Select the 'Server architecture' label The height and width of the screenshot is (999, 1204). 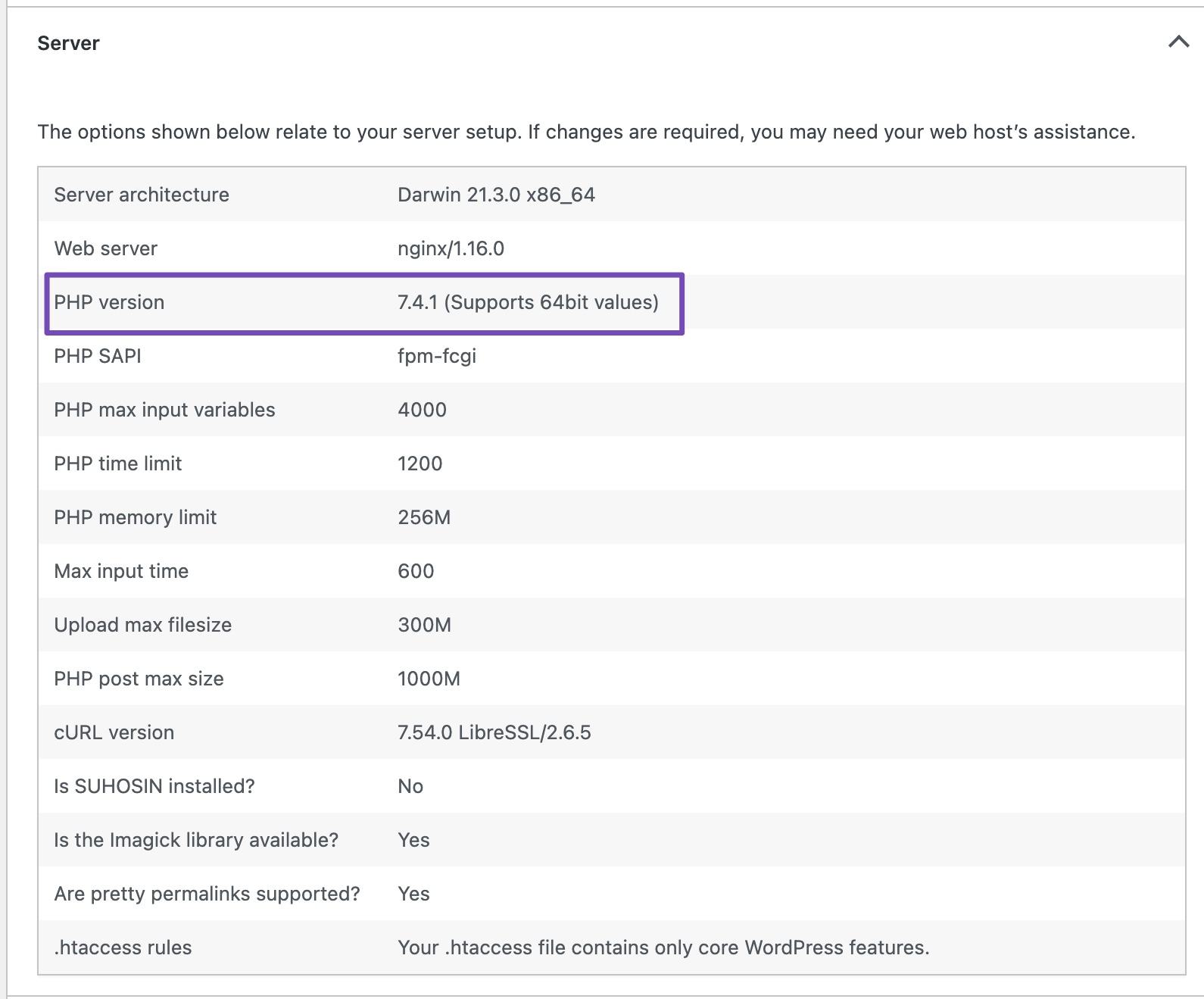[142, 195]
